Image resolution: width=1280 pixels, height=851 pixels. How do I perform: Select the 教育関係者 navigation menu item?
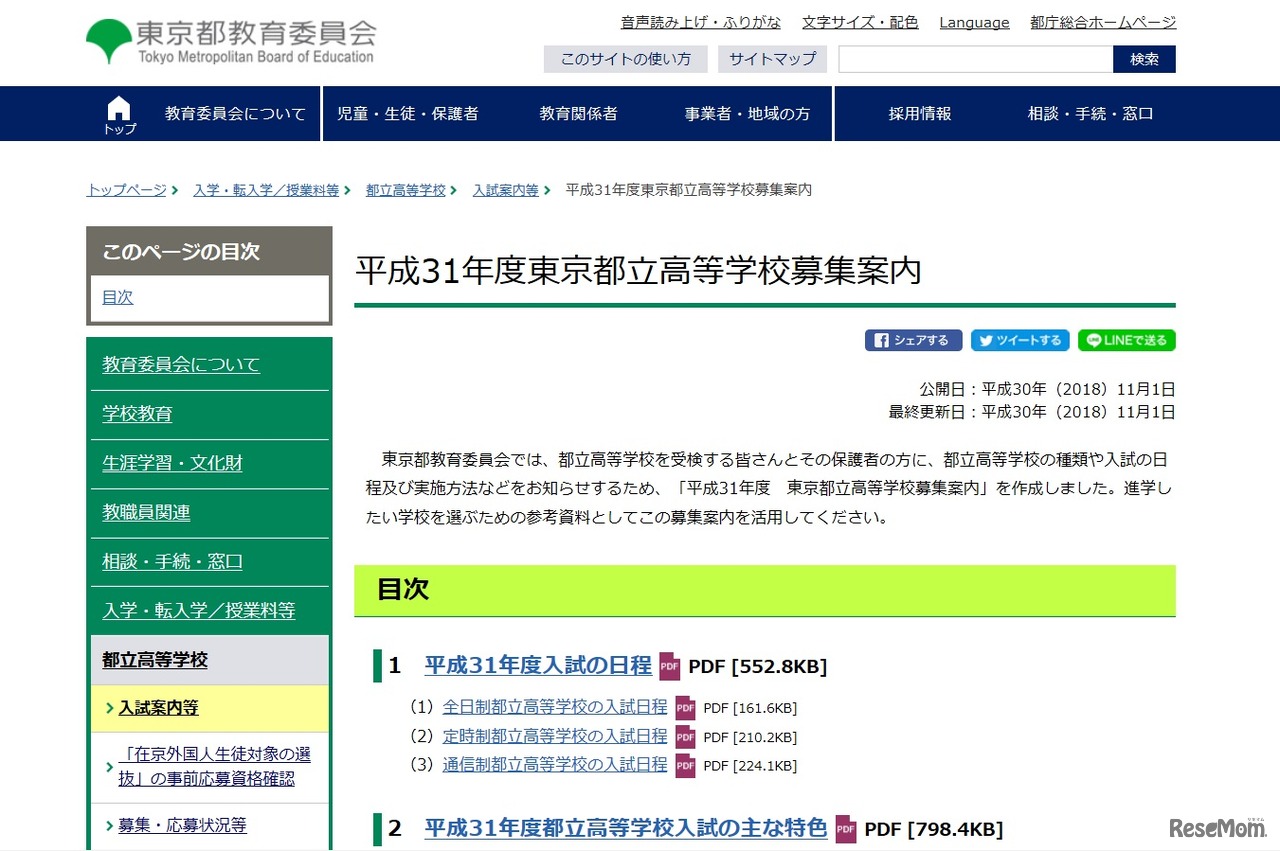[578, 113]
